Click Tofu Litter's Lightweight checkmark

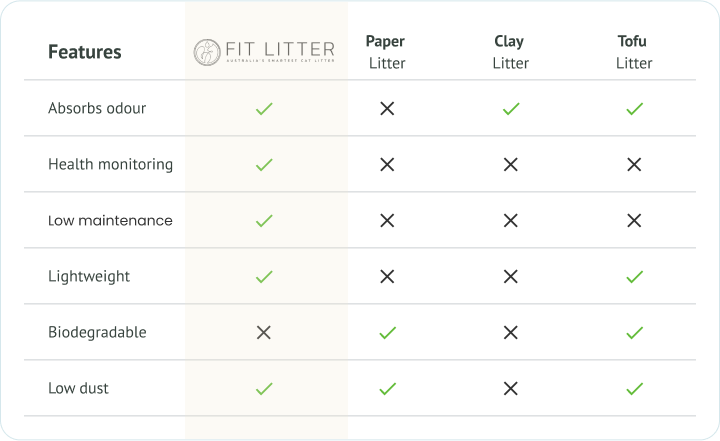click(x=634, y=276)
